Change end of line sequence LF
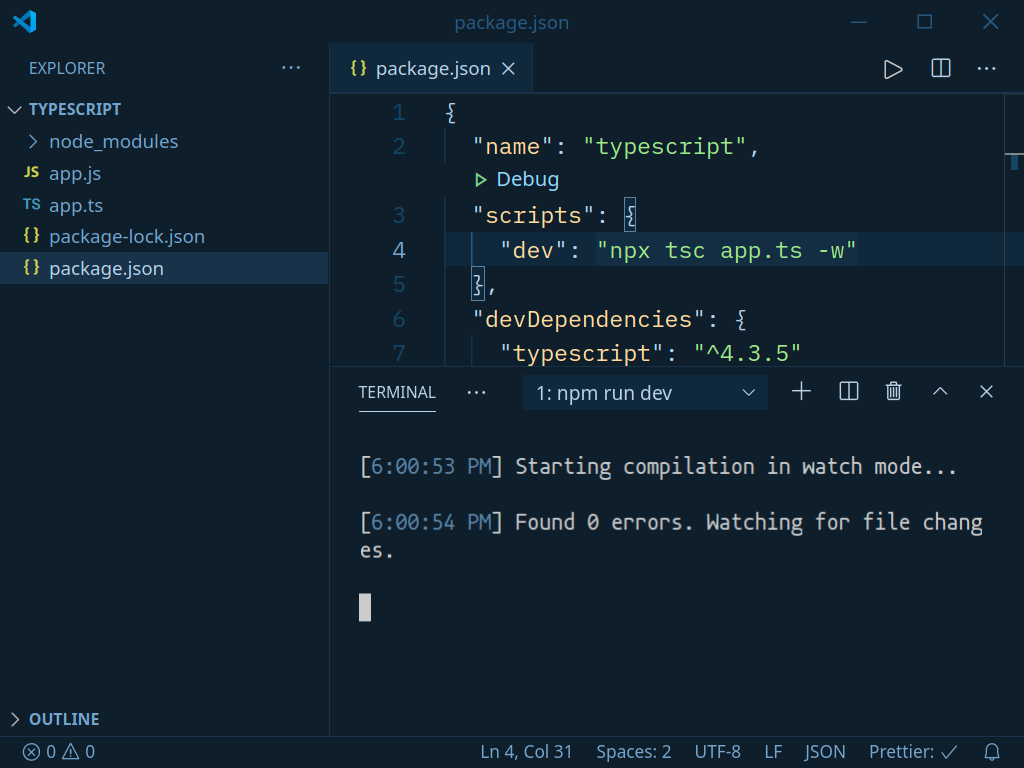This screenshot has width=1024, height=768. (x=773, y=752)
